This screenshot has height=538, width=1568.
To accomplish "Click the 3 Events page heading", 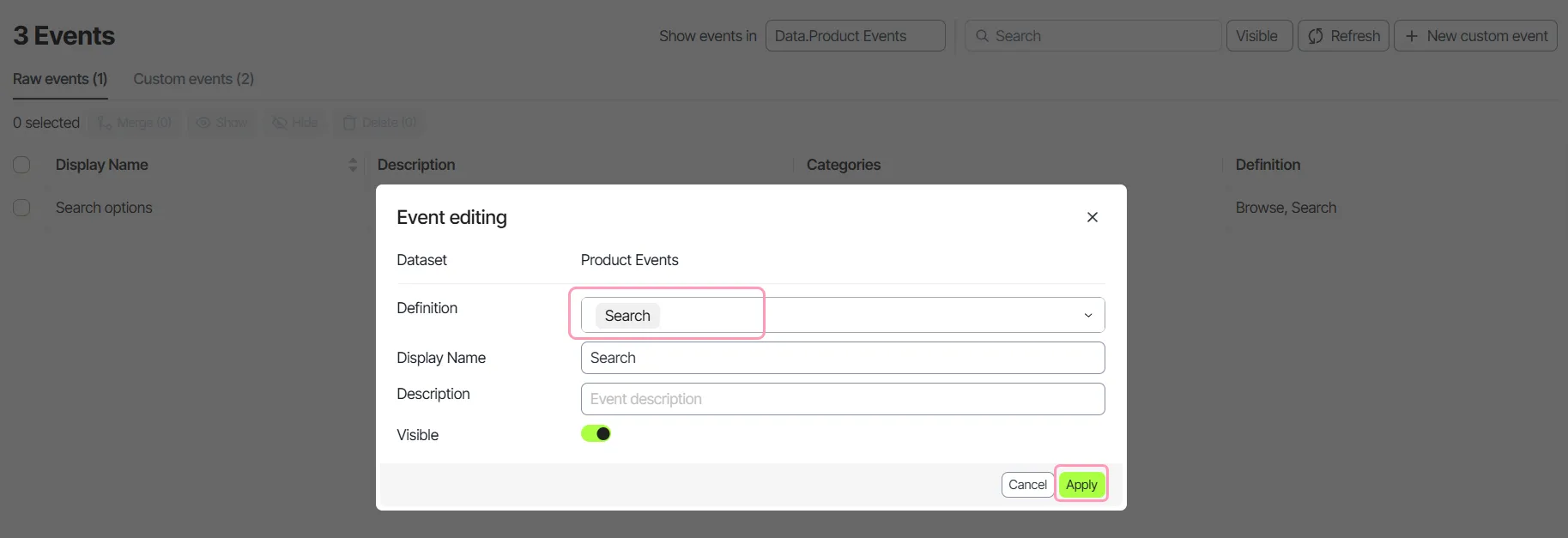I will (64, 36).
